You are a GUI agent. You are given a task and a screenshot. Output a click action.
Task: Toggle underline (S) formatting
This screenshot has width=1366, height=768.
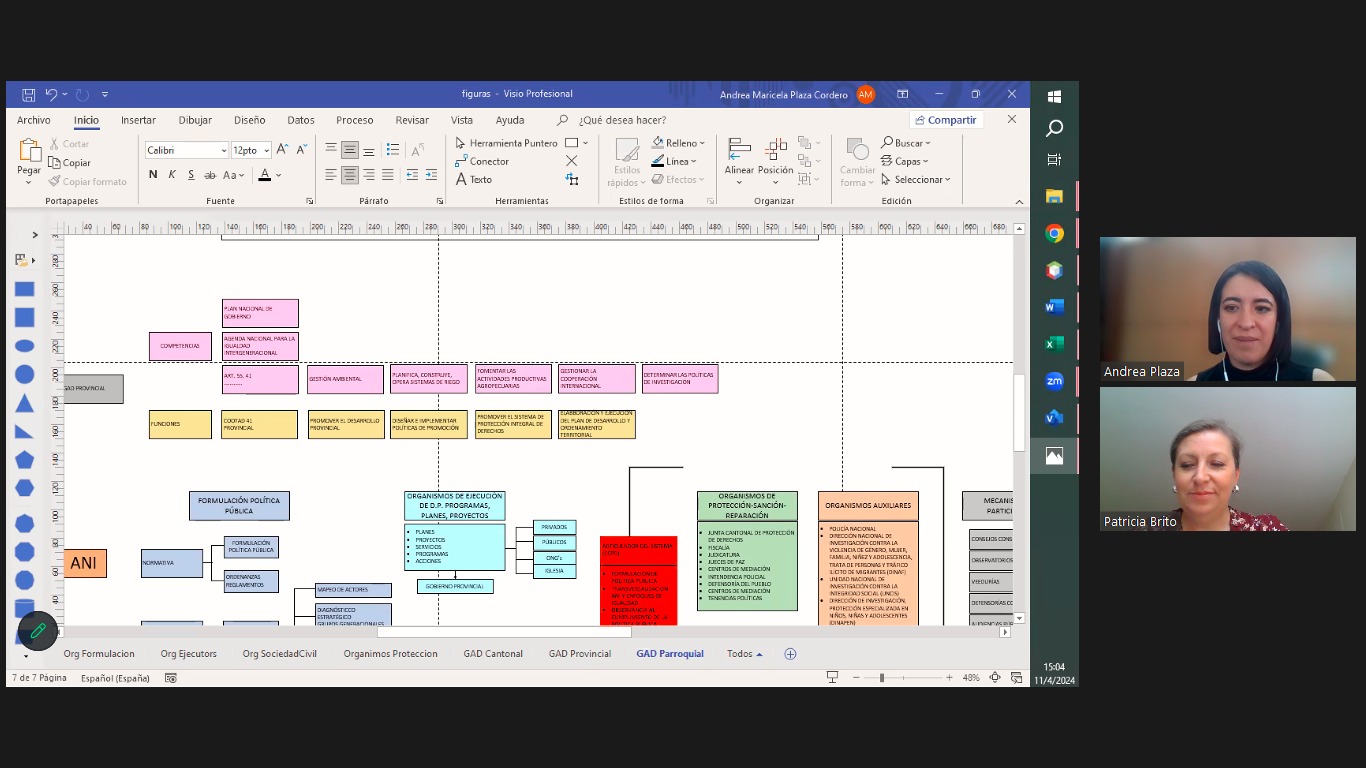point(191,175)
